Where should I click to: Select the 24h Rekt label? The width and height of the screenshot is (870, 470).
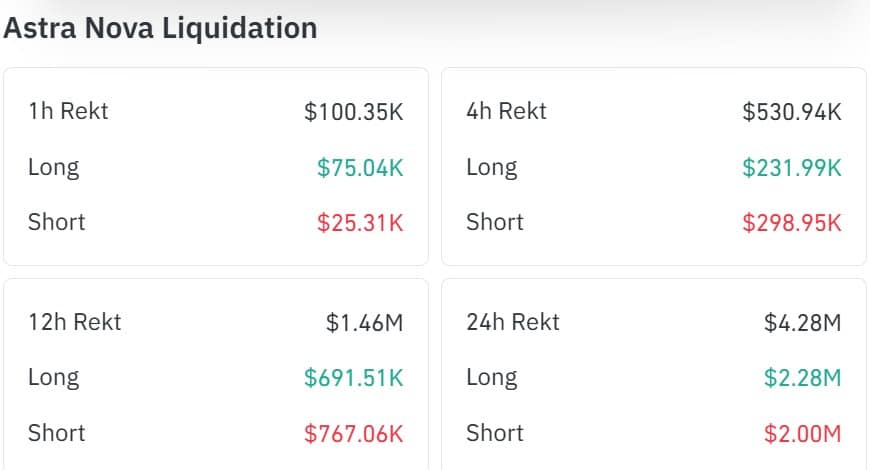click(x=512, y=322)
